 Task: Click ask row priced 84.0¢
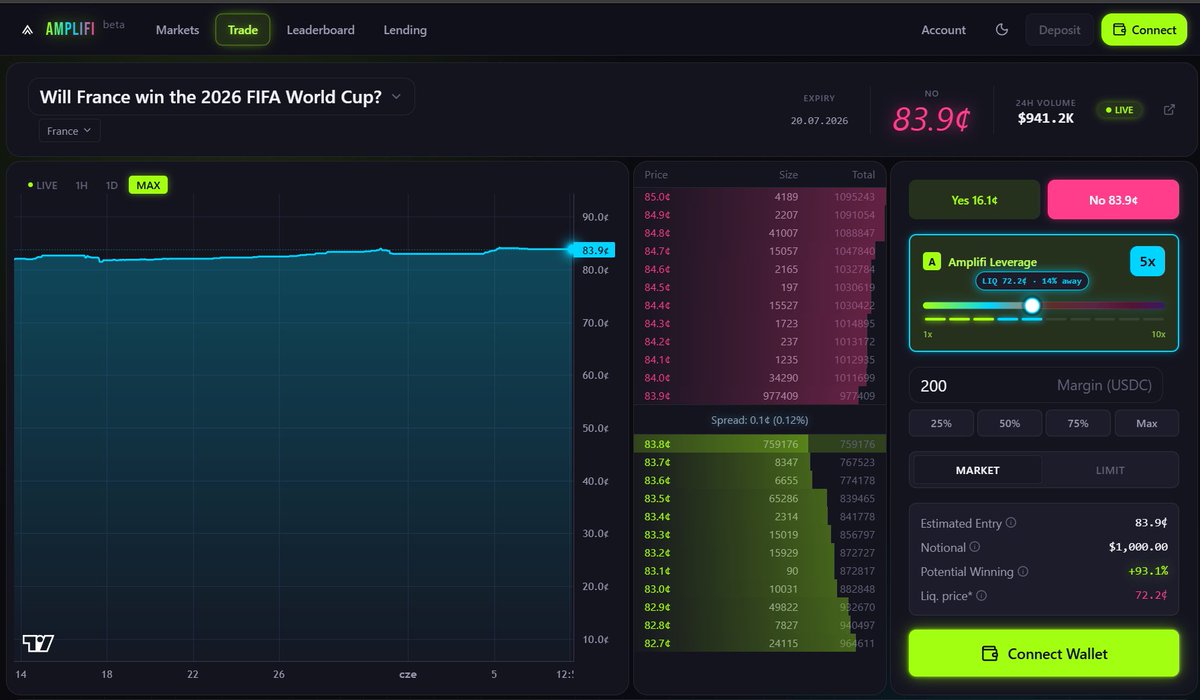[x=759, y=377]
